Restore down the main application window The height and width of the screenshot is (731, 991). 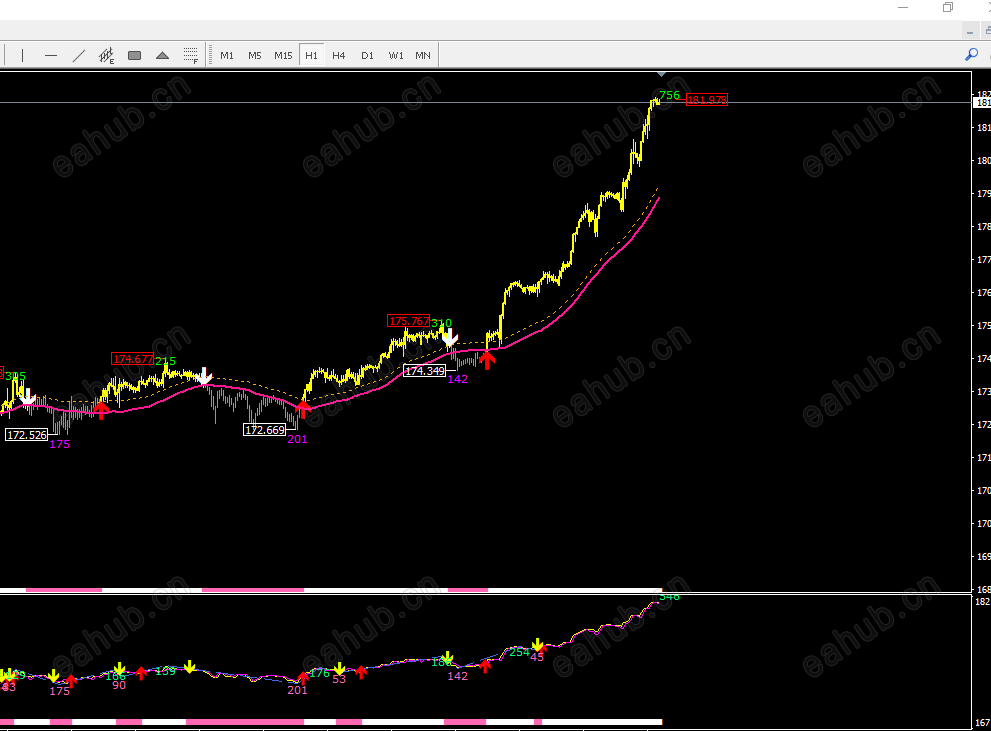(x=947, y=8)
